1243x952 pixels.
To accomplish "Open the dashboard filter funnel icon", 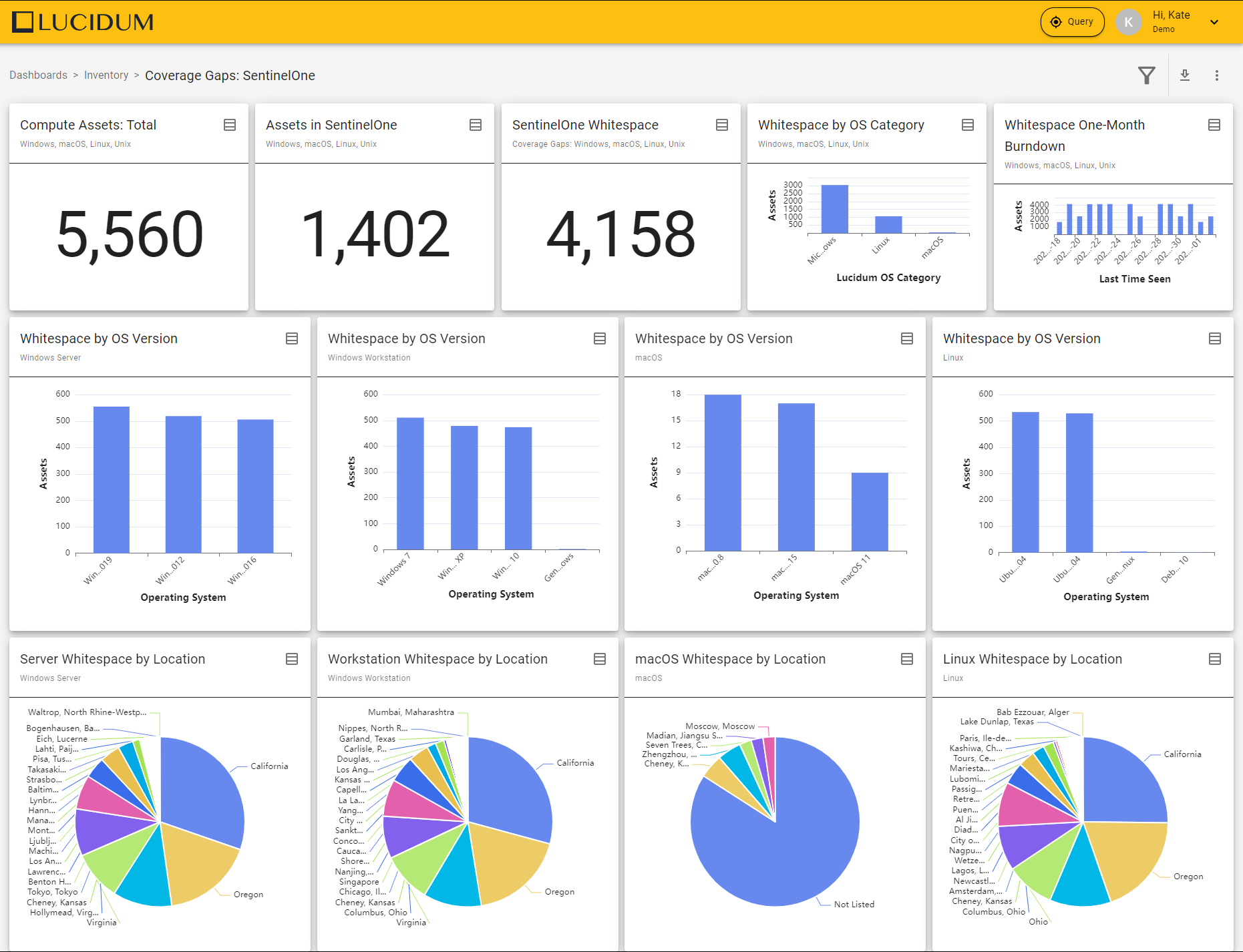I will point(1147,75).
